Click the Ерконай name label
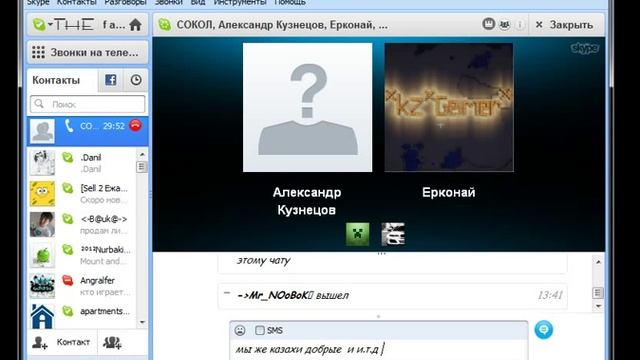640x360 pixels. (449, 192)
